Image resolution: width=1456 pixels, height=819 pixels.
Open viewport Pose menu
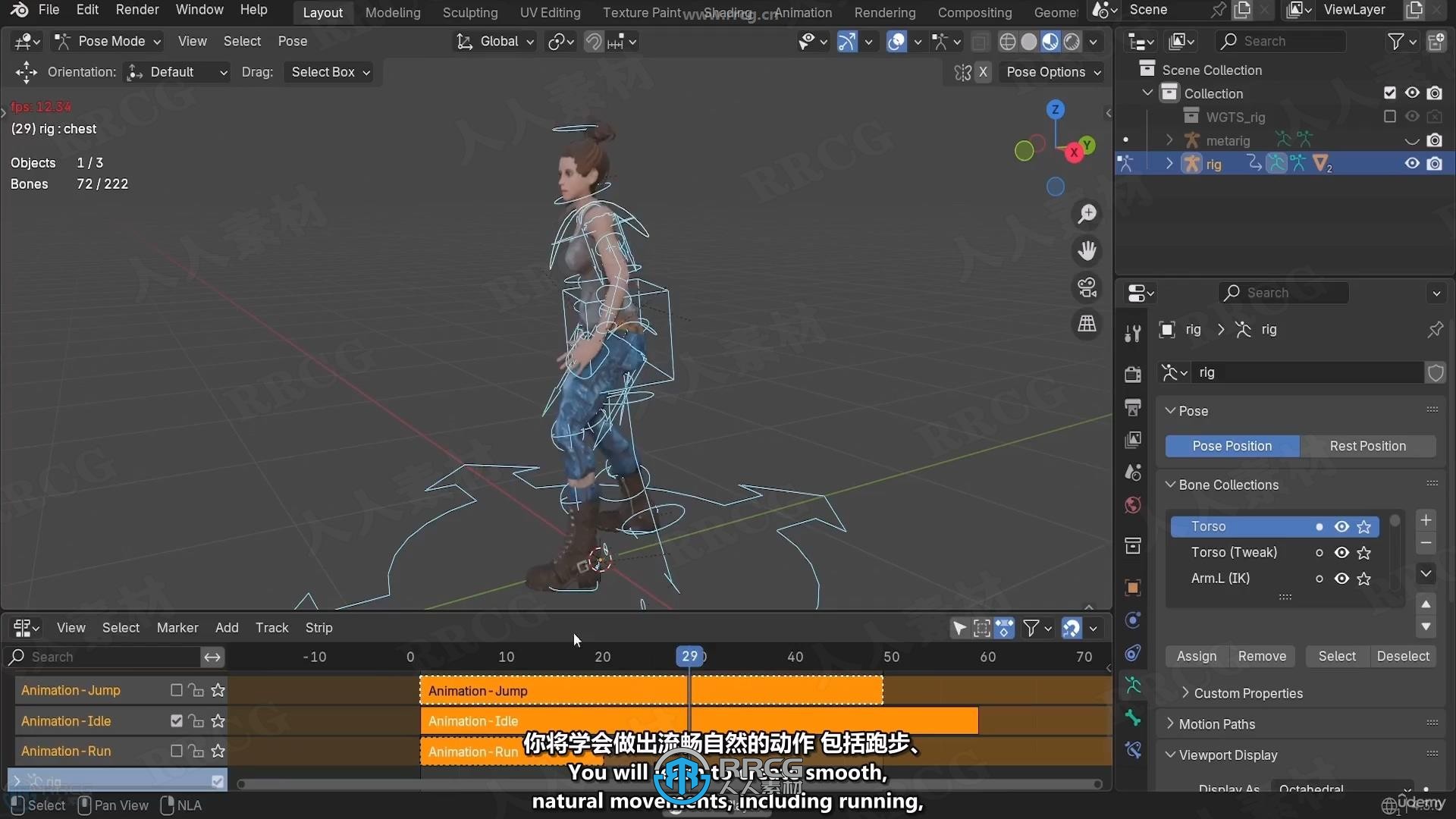coord(292,42)
